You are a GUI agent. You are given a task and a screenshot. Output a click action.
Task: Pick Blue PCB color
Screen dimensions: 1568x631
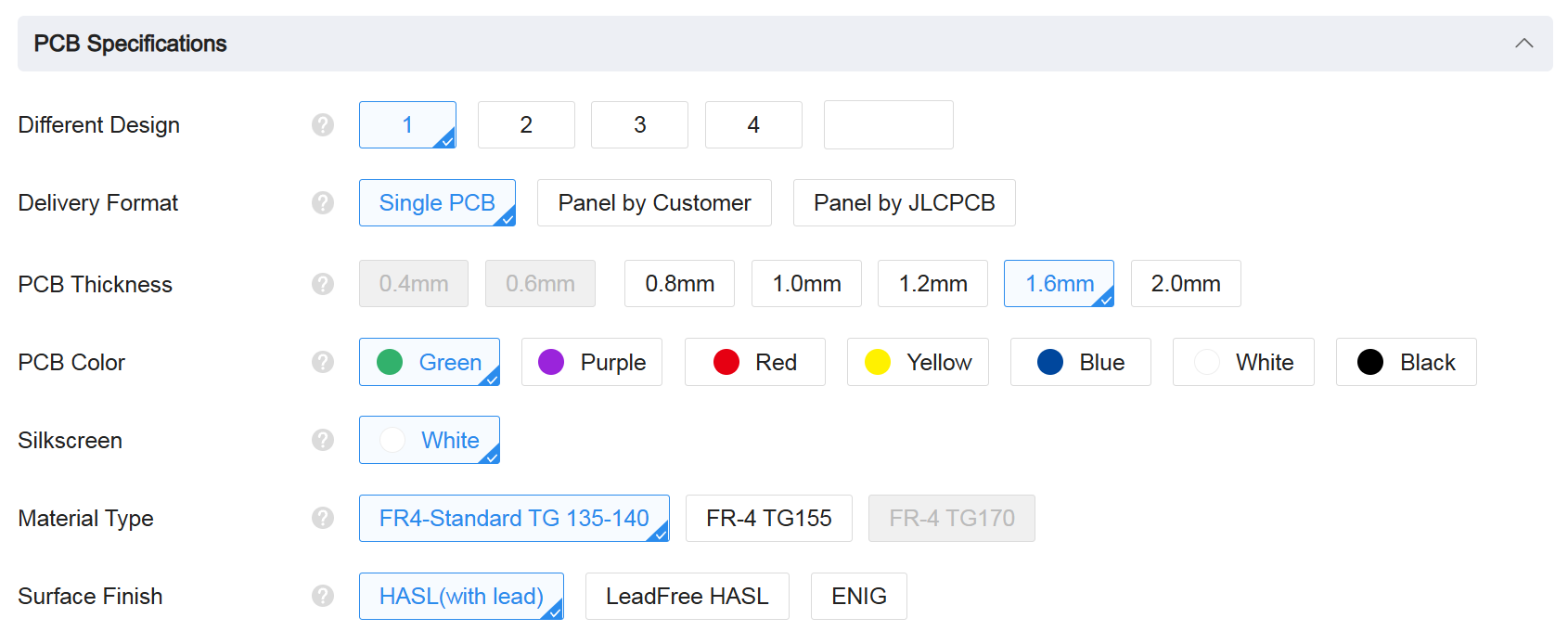(x=1081, y=362)
